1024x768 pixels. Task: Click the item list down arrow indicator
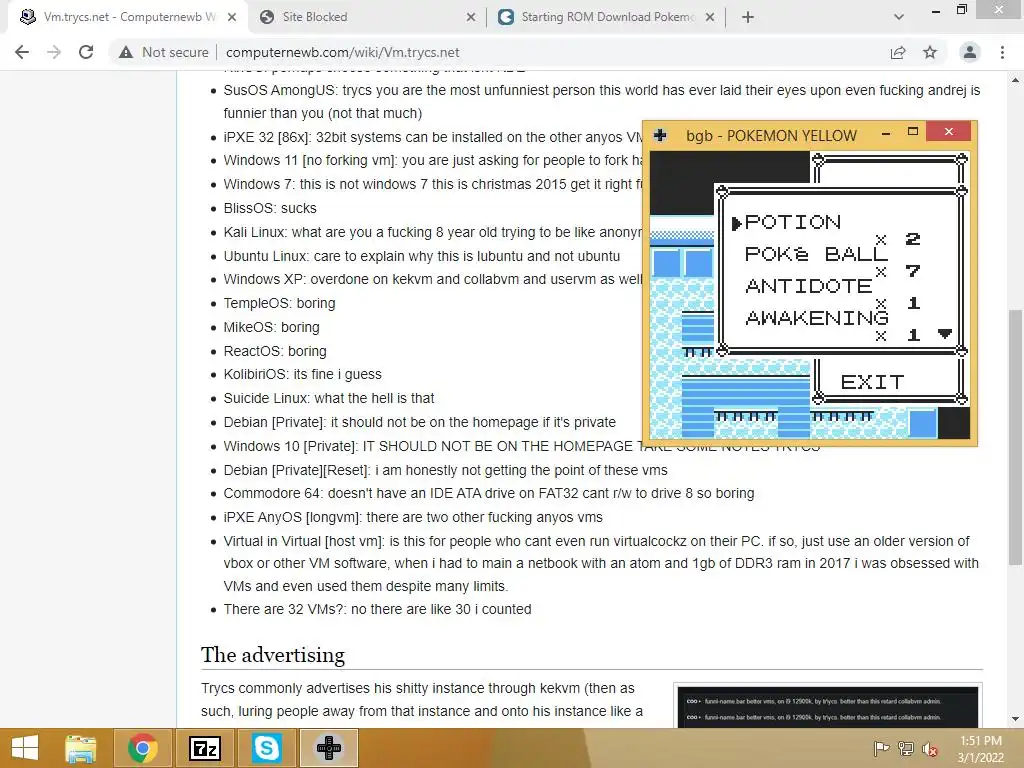[x=944, y=334]
